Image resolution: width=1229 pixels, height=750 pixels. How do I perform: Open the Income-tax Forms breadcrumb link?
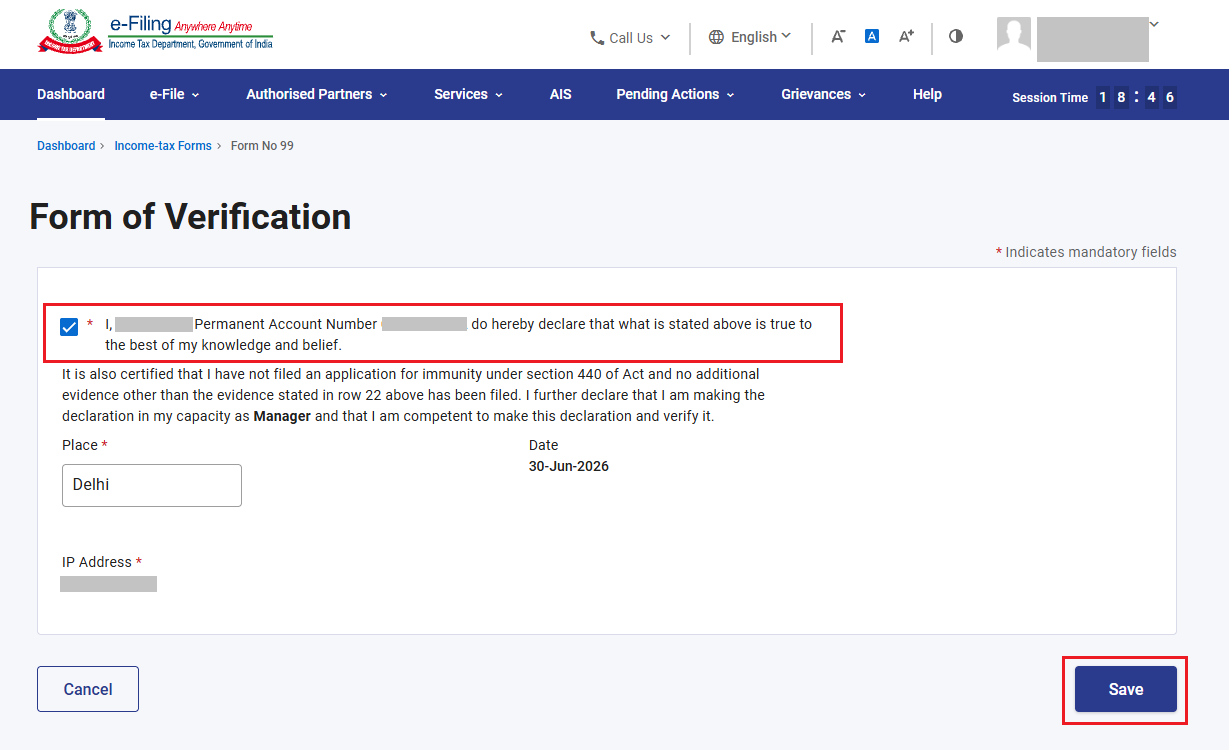tap(163, 146)
